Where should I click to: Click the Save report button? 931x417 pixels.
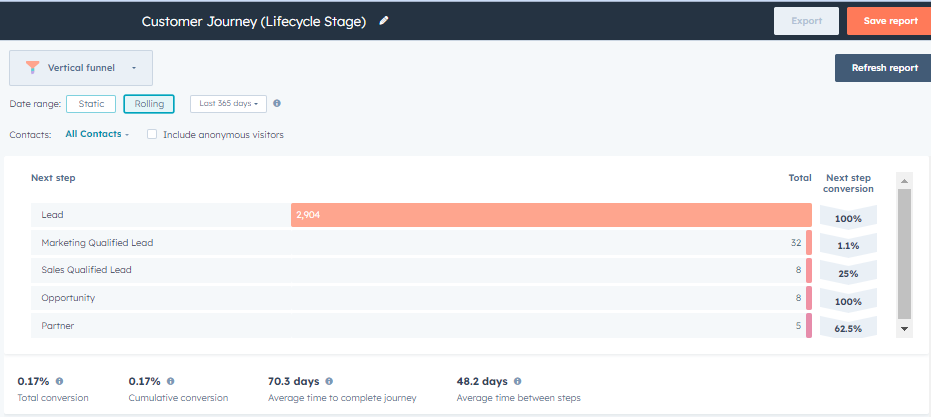pos(888,21)
